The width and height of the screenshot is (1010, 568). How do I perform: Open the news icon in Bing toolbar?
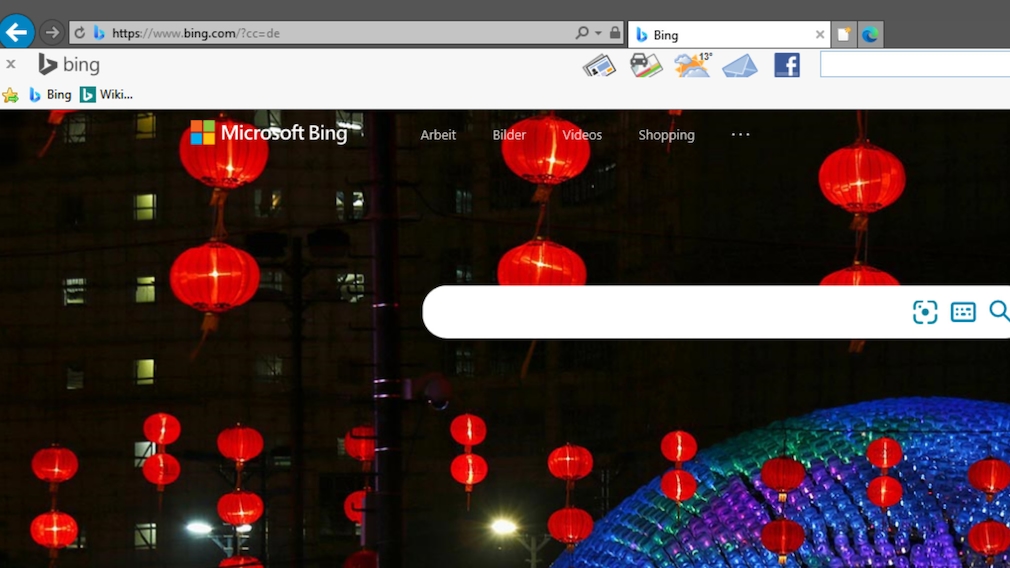coord(599,66)
